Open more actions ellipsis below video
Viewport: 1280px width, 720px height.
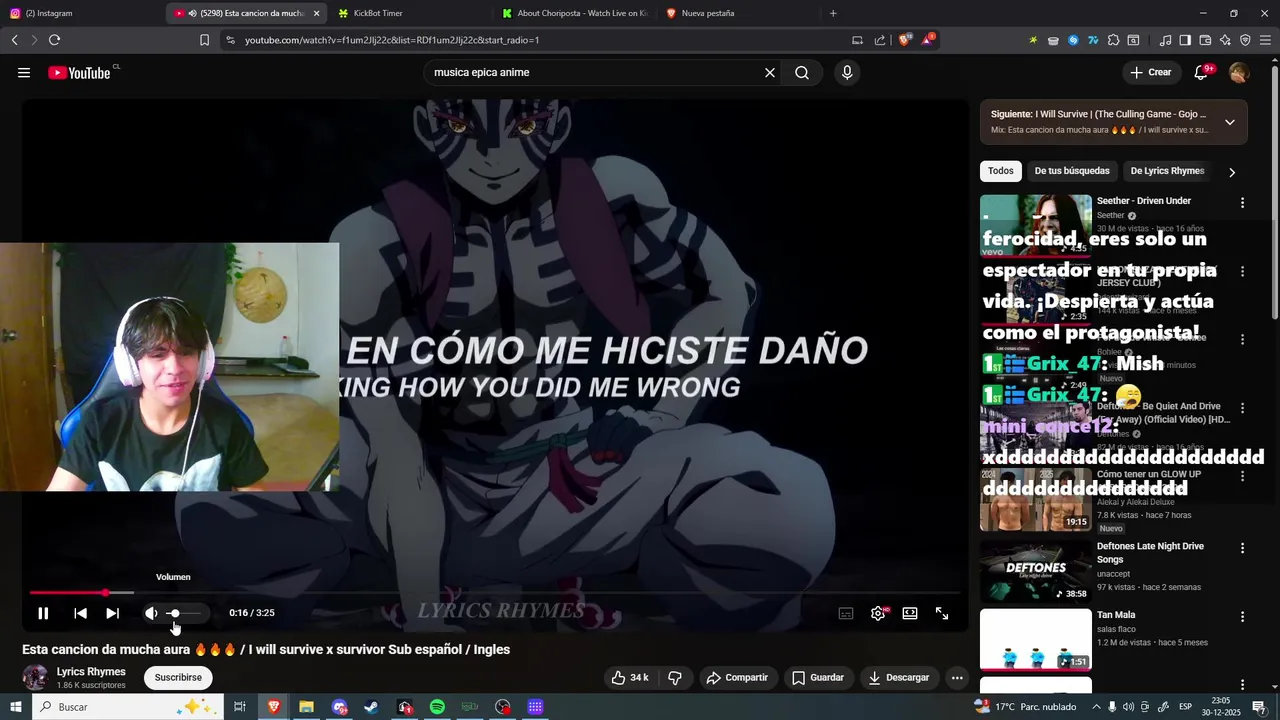click(x=957, y=678)
